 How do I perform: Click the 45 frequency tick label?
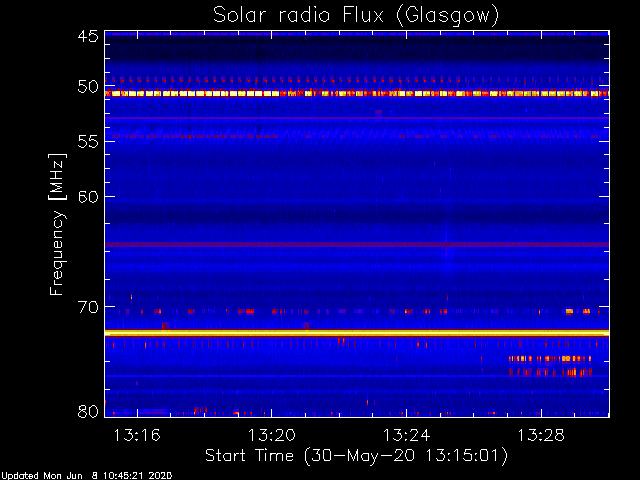tap(88, 36)
